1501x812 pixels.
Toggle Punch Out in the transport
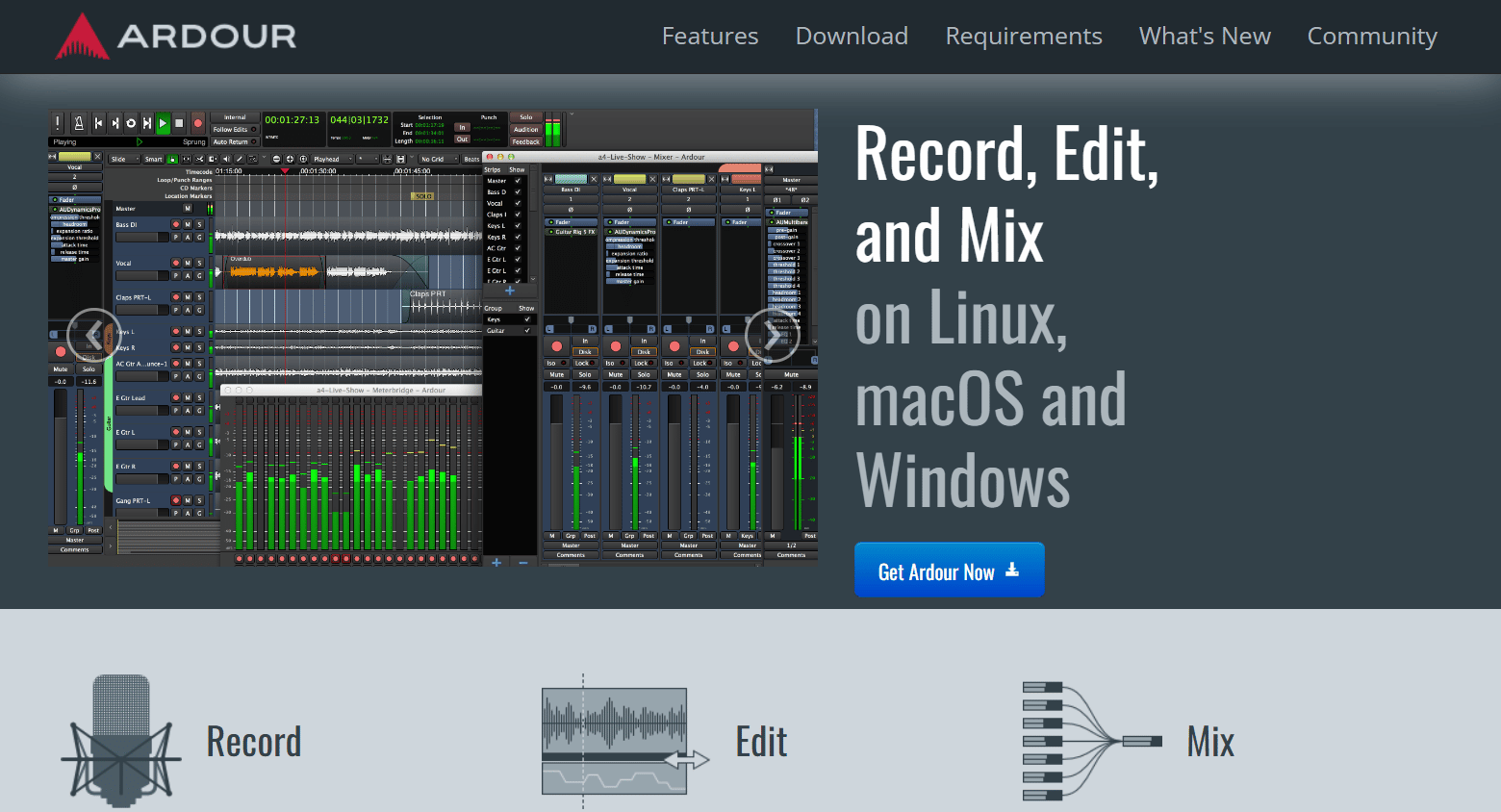[462, 140]
